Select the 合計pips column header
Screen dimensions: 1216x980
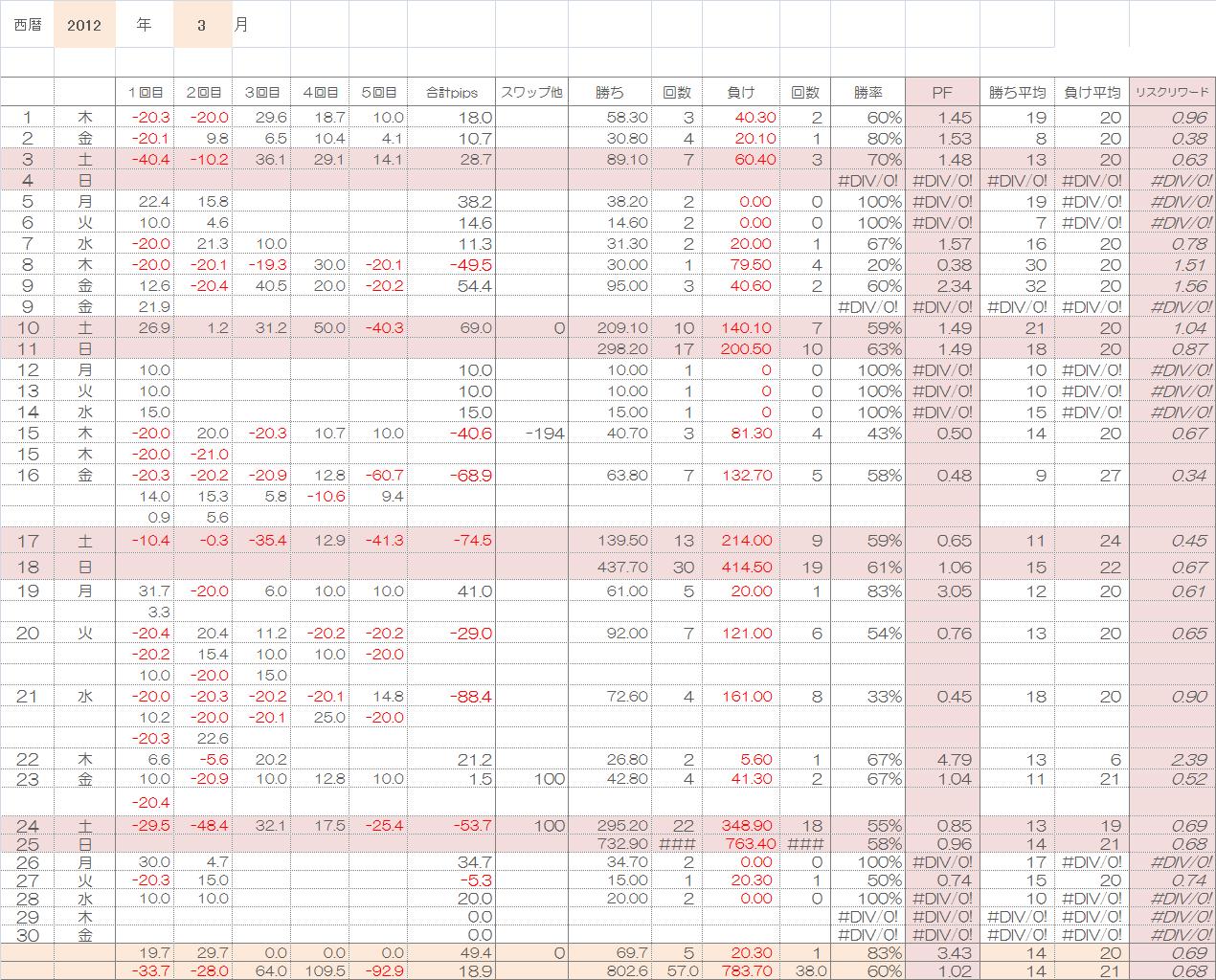(x=451, y=93)
